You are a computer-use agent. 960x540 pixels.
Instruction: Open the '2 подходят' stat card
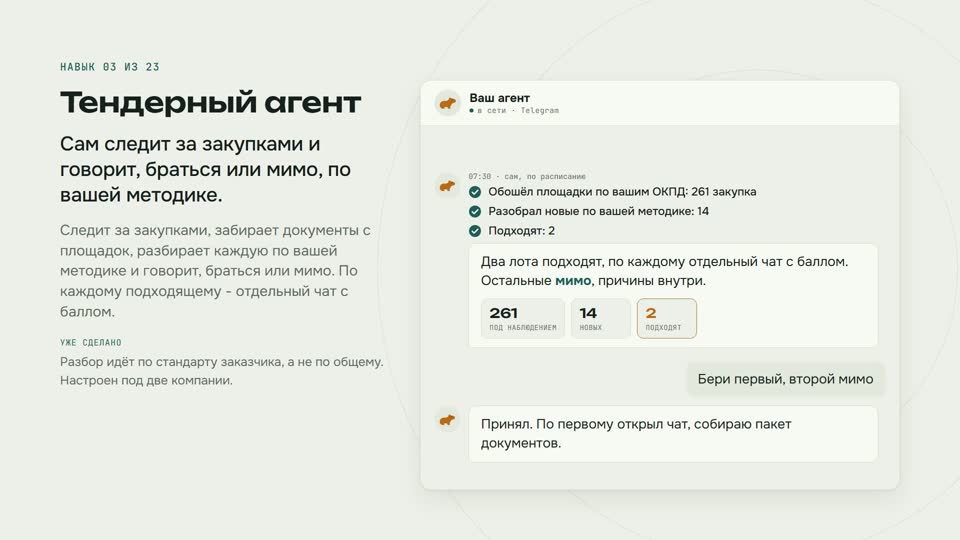667,318
